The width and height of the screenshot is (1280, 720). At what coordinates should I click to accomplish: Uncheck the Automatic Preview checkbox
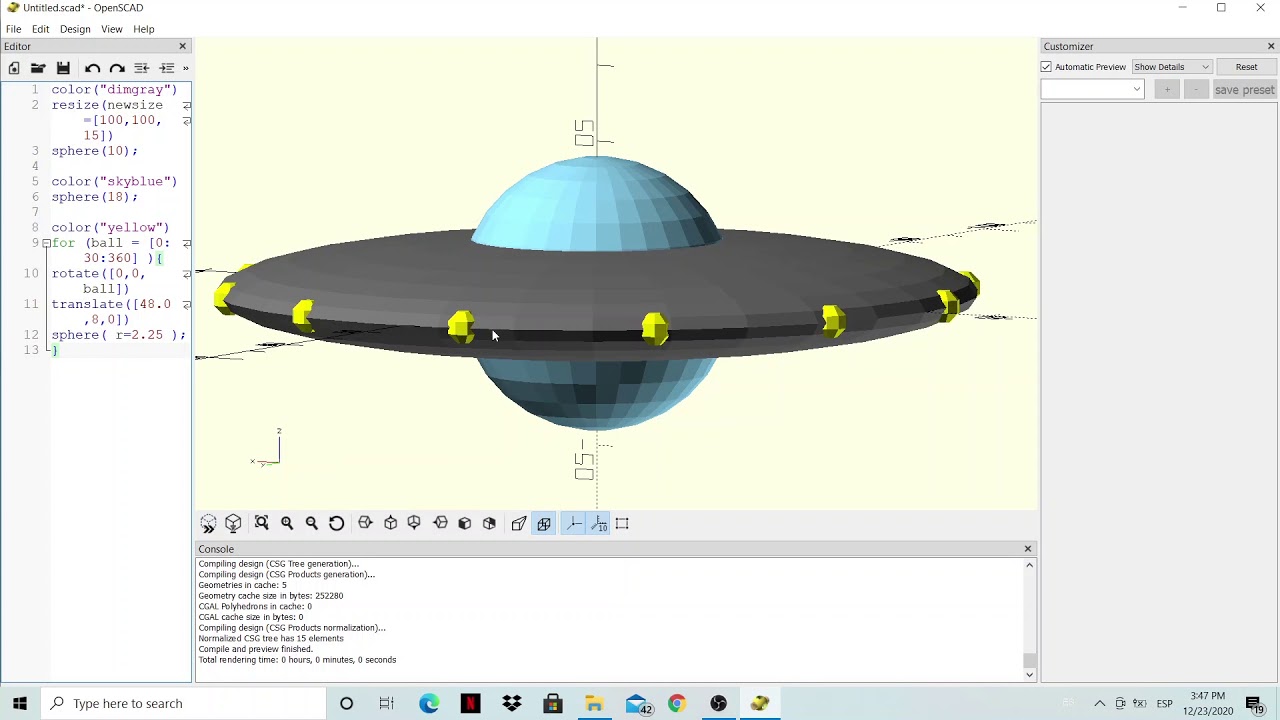(x=1046, y=67)
